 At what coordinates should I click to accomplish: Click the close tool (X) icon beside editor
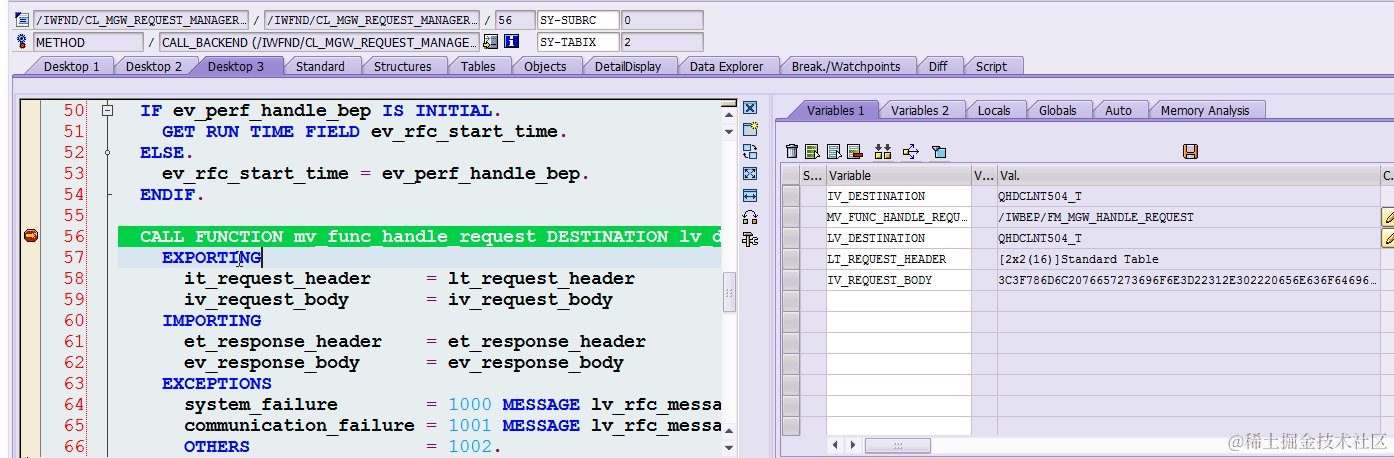tap(750, 107)
